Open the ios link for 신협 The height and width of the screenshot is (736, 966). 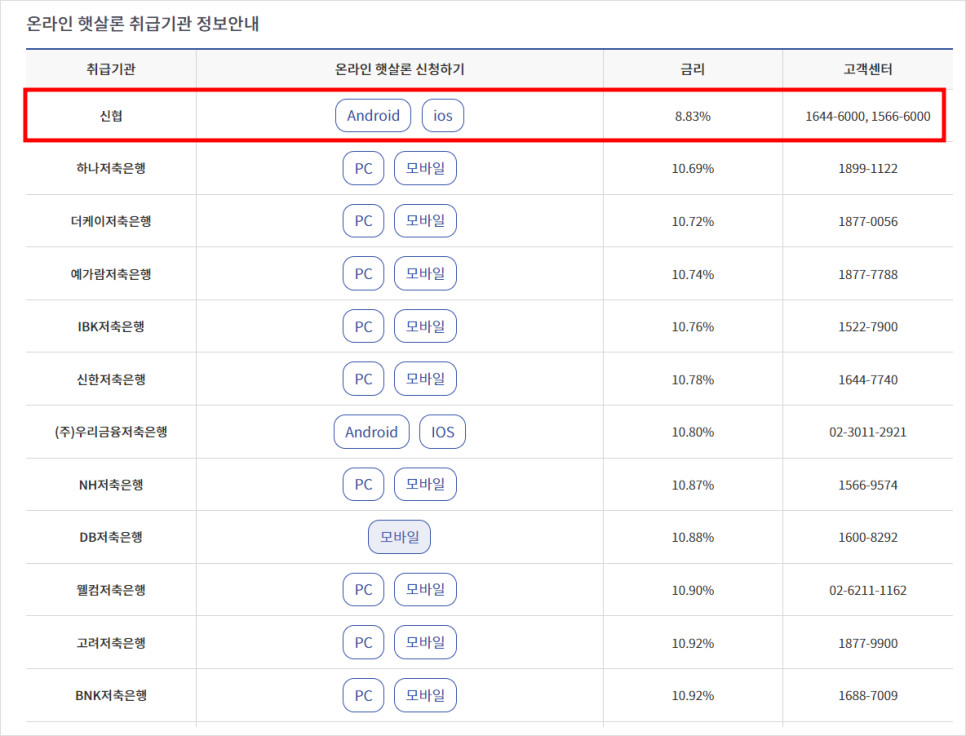coord(442,116)
